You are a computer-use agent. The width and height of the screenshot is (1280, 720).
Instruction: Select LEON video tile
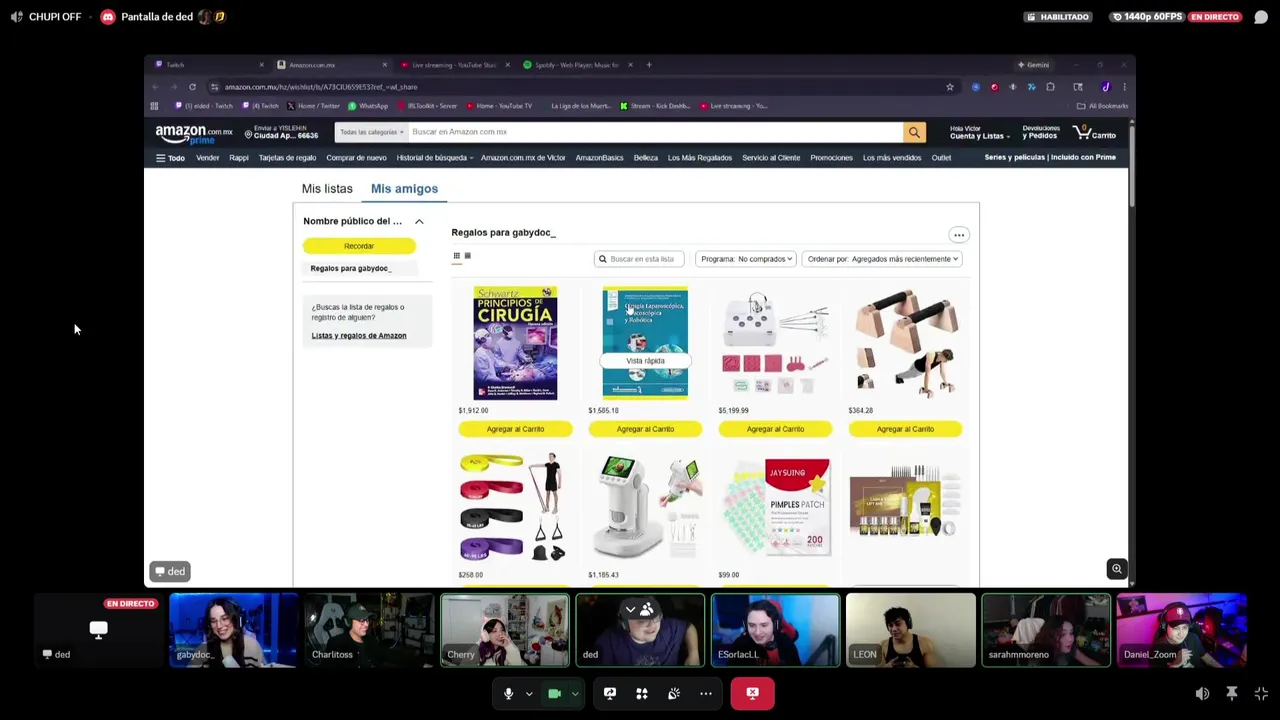911,630
